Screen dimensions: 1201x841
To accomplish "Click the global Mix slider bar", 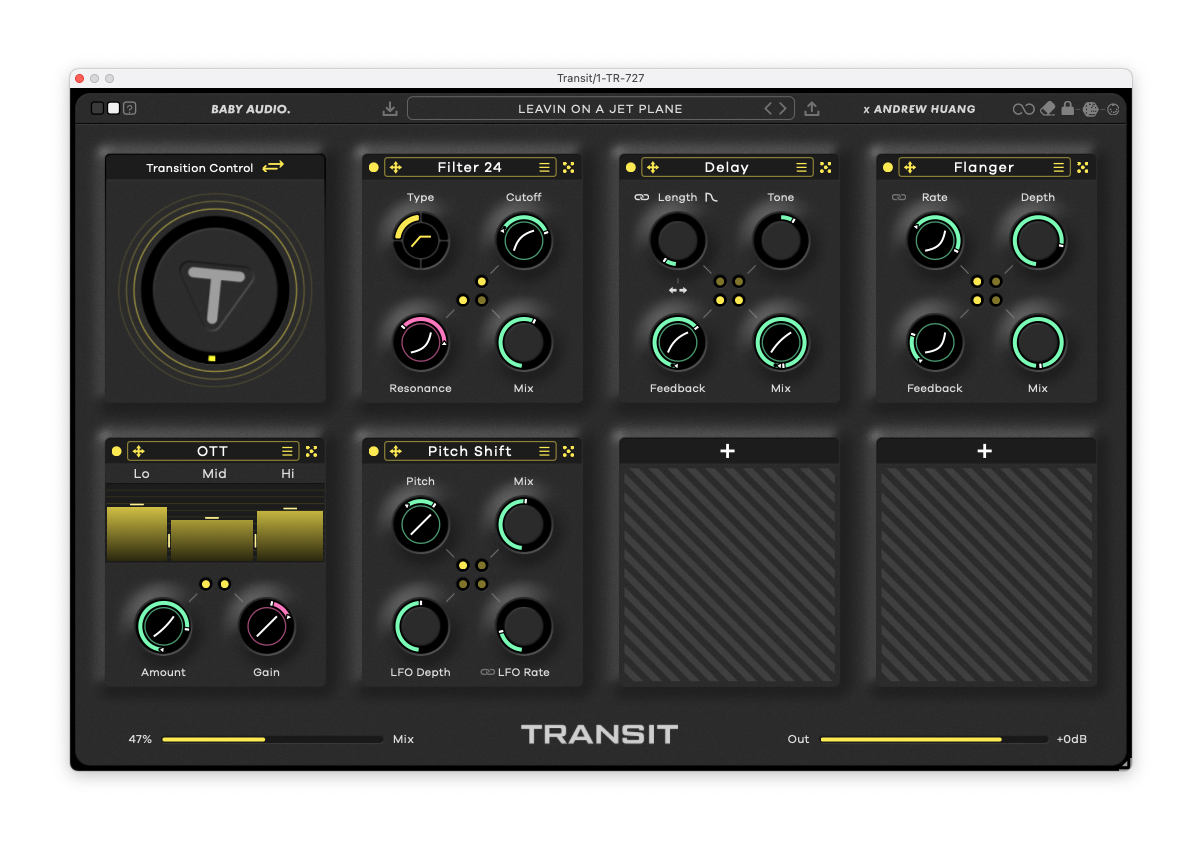I will pos(272,740).
